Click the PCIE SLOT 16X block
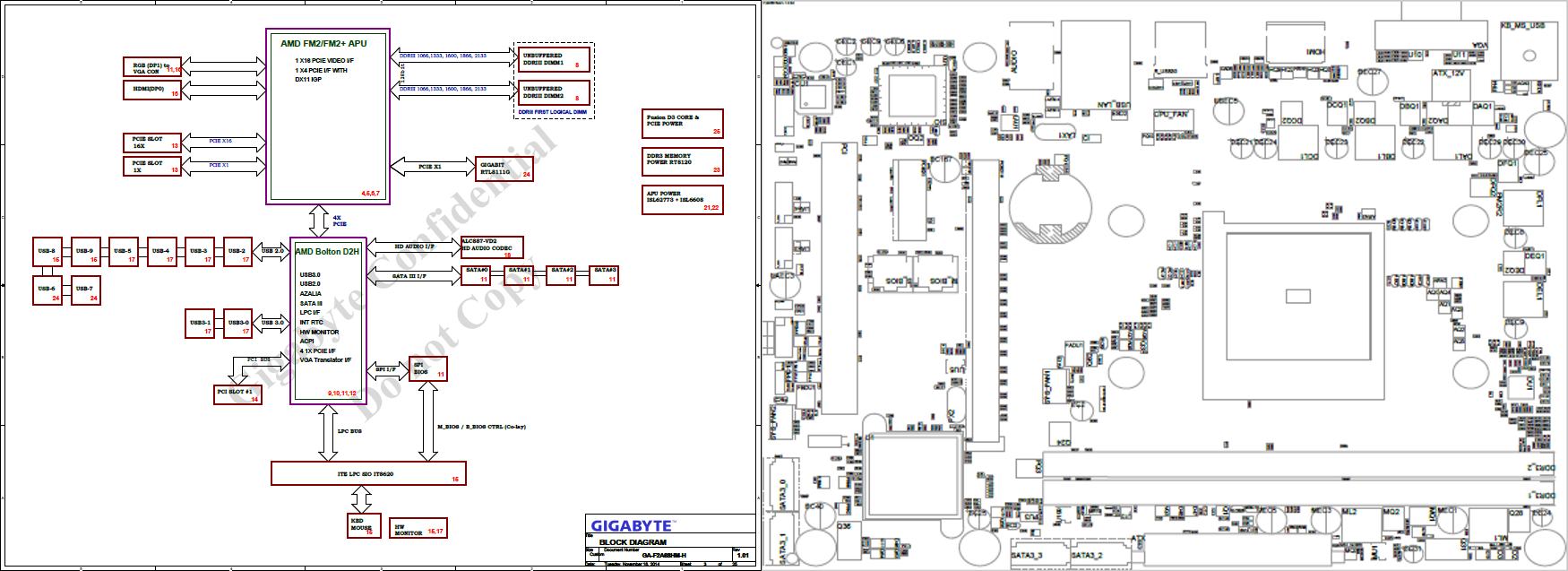1568x571 pixels. tap(152, 143)
